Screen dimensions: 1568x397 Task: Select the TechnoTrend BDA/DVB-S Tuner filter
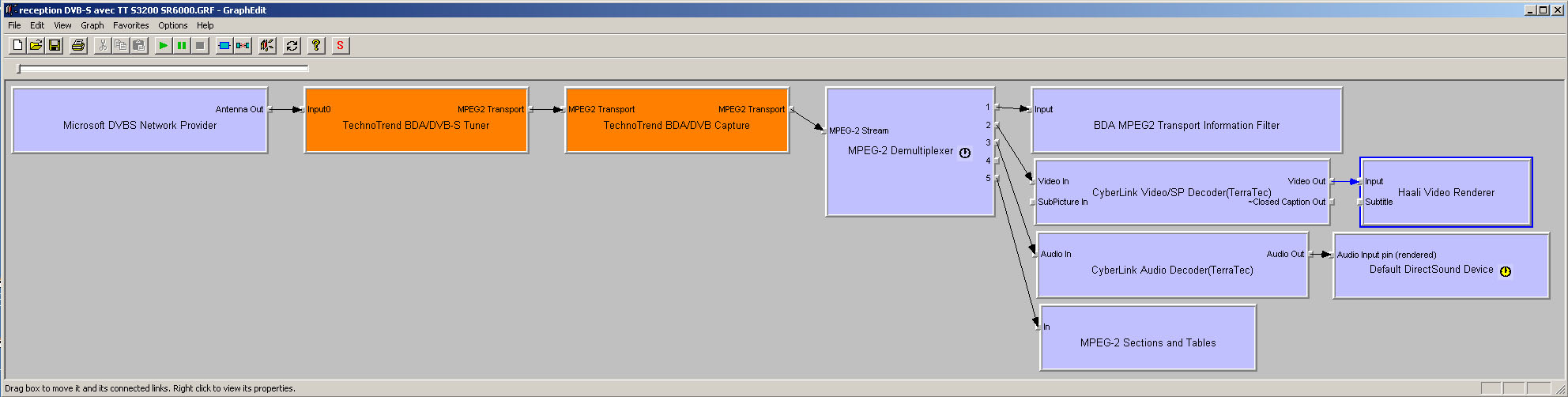pos(416,120)
